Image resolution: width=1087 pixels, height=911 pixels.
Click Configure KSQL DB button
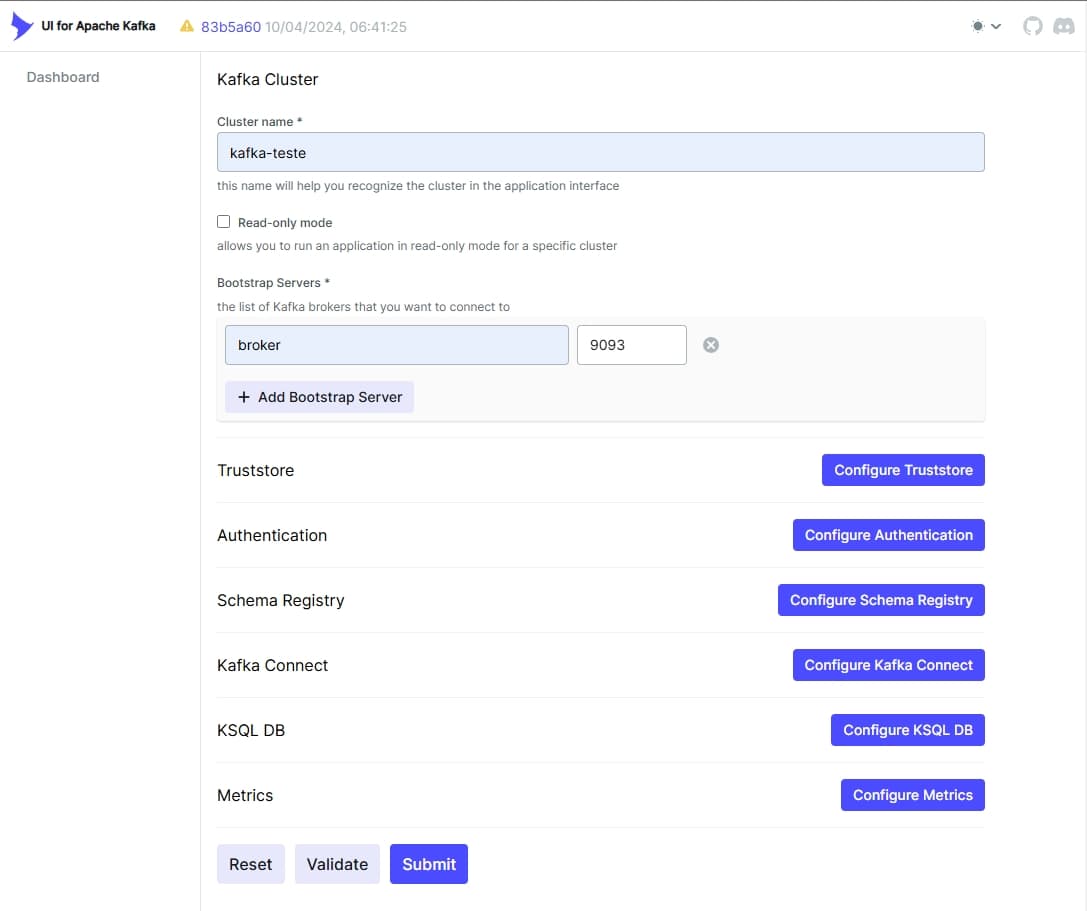pos(908,730)
